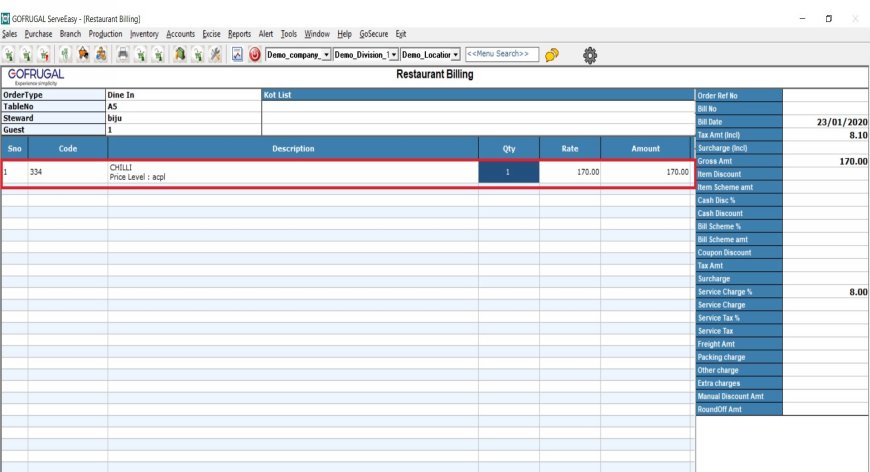Image resolution: width=870 pixels, height=472 pixels.
Task: Click the printer icon in the toolbar
Action: [123, 54]
